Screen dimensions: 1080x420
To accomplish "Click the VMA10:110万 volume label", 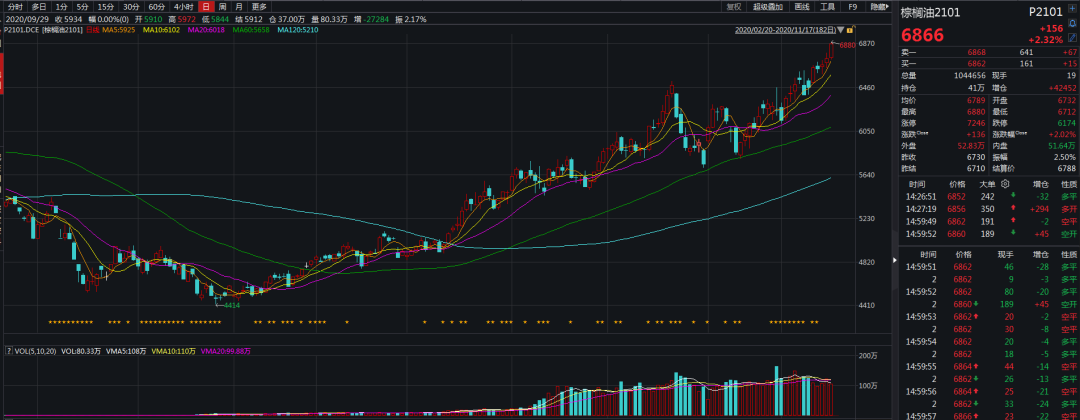I will 173,351.
